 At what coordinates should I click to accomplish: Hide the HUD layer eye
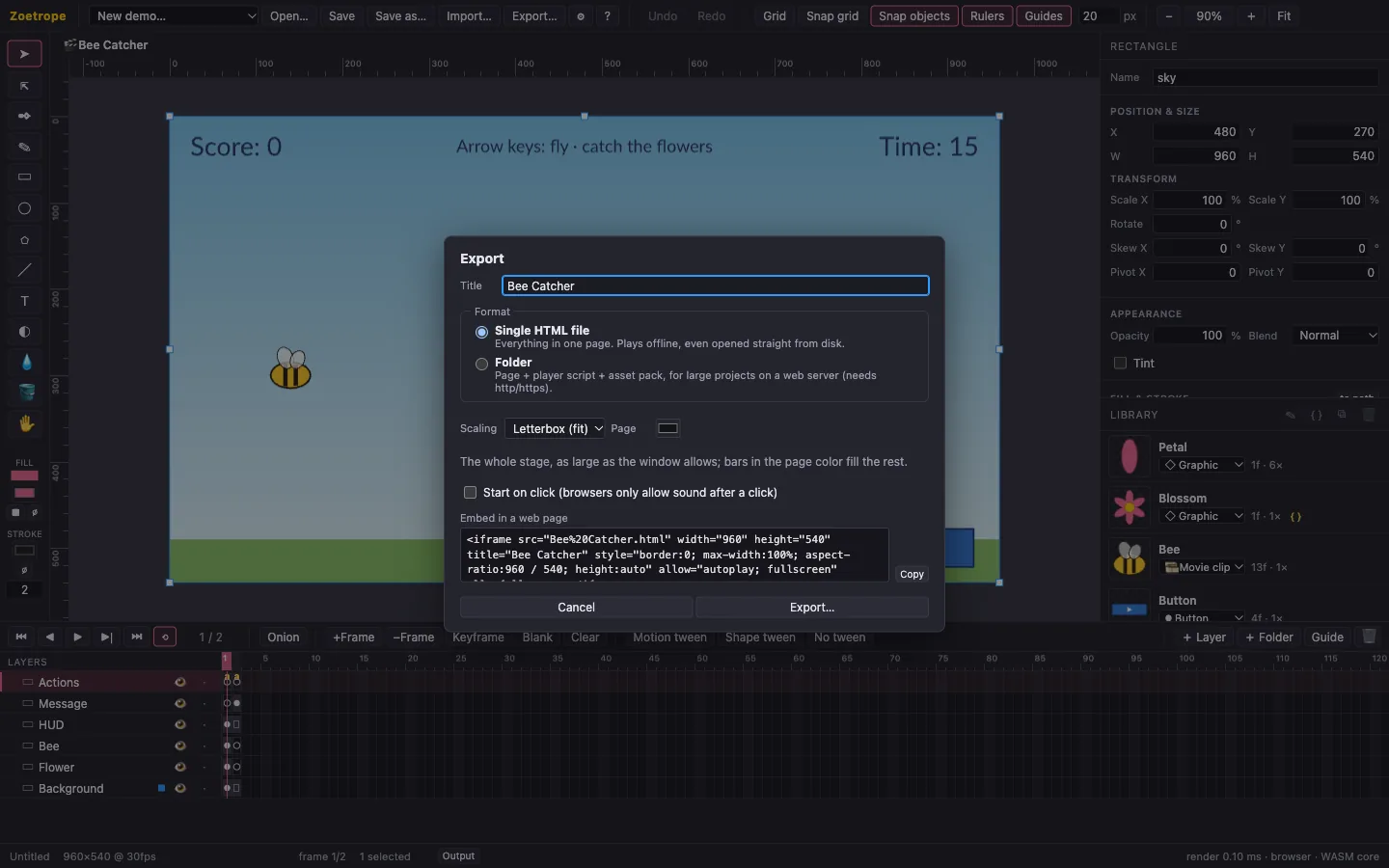click(179, 724)
